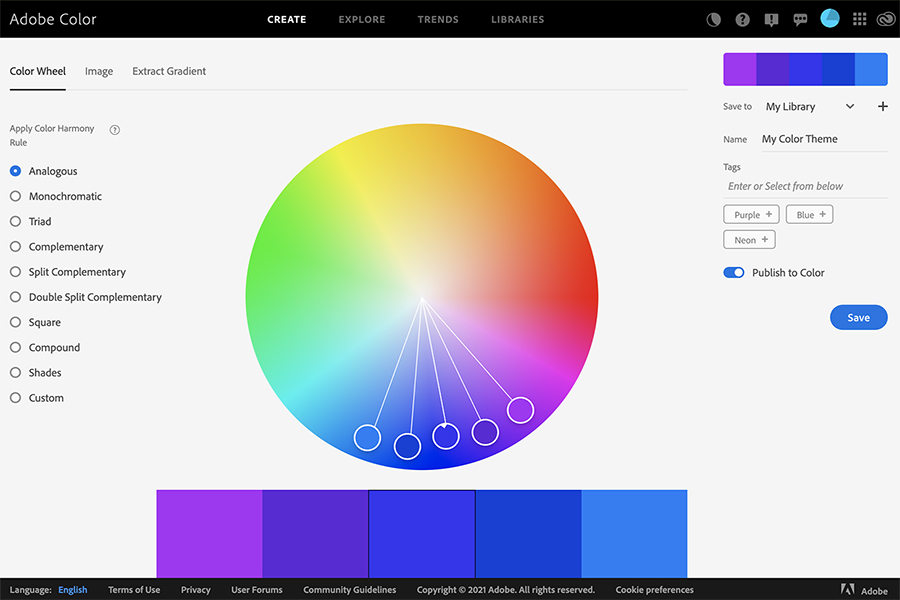The image size is (900, 600).
Task: Click the royal blue color wheel handle
Action: [x=408, y=446]
